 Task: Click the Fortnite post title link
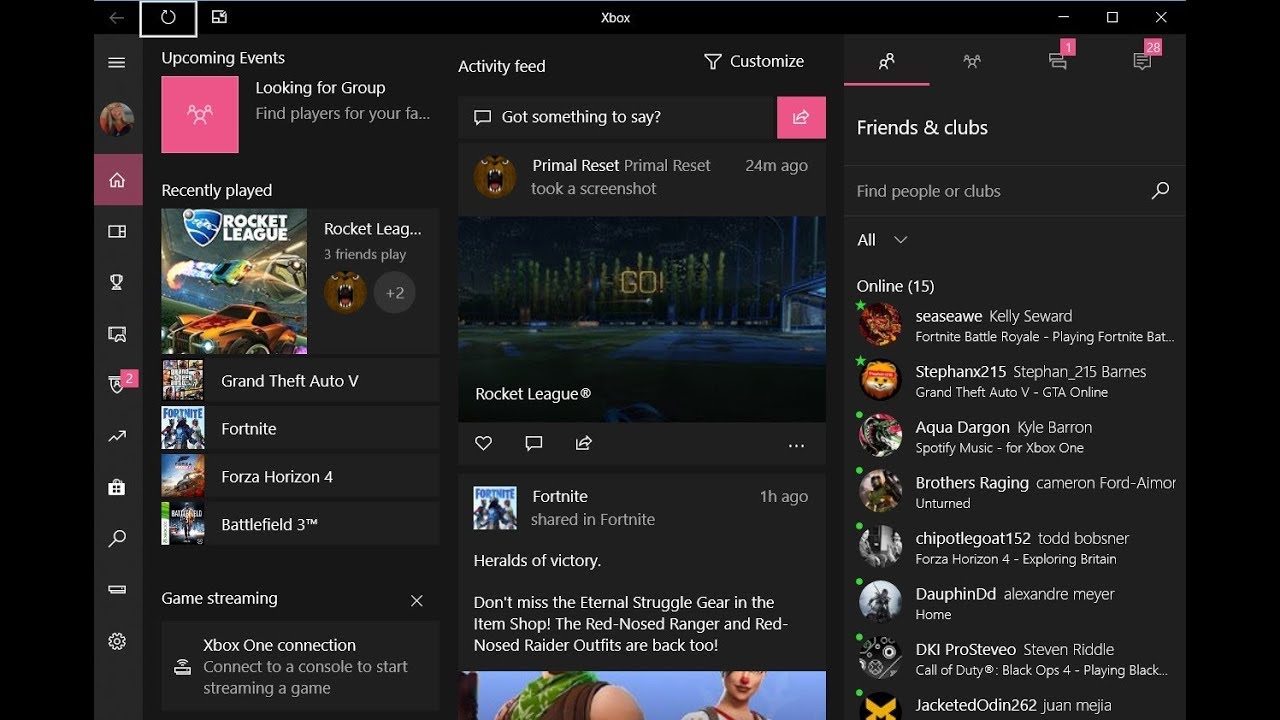[560, 496]
